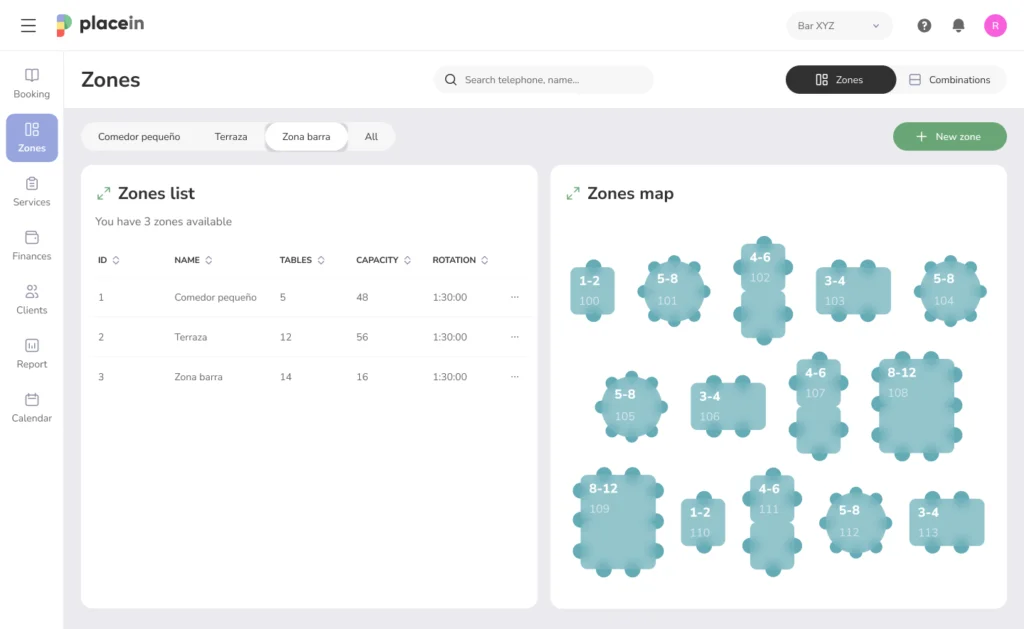Screen dimensions: 1024x629
Task: Open Finances in sidebar
Action: (x=31, y=246)
